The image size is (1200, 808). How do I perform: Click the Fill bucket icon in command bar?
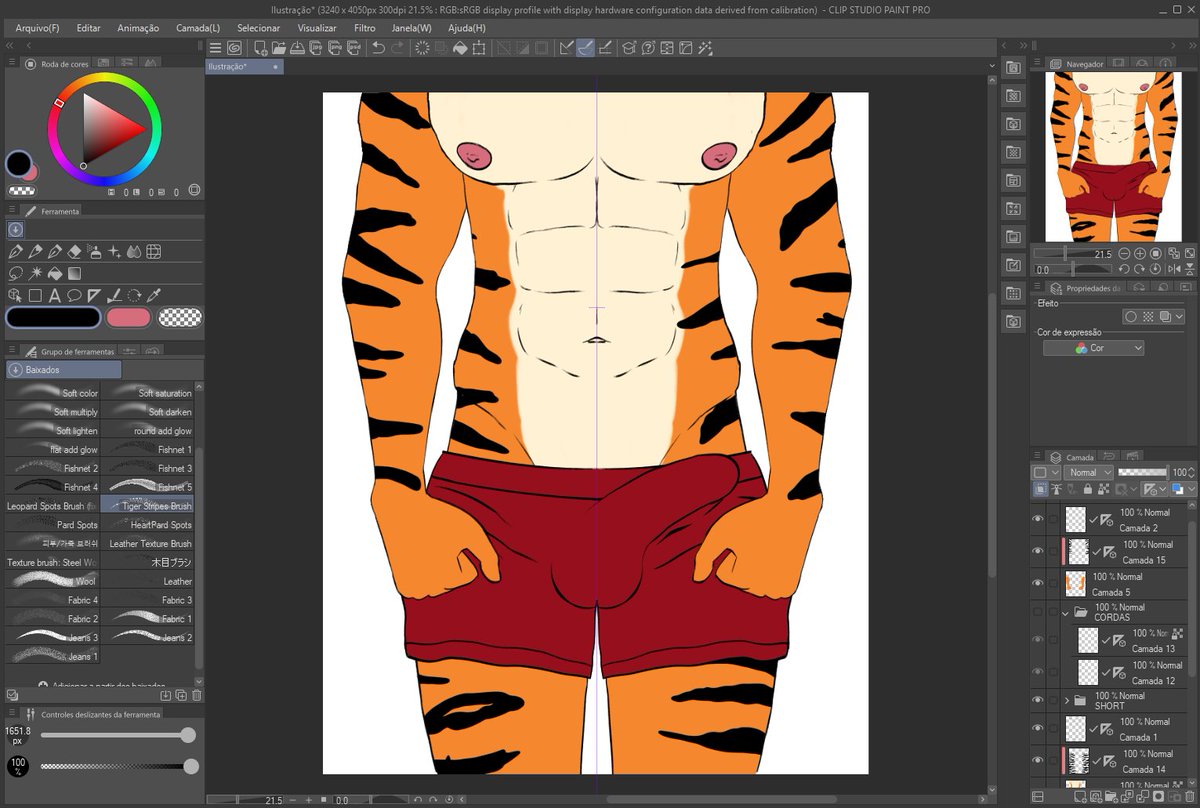(459, 47)
